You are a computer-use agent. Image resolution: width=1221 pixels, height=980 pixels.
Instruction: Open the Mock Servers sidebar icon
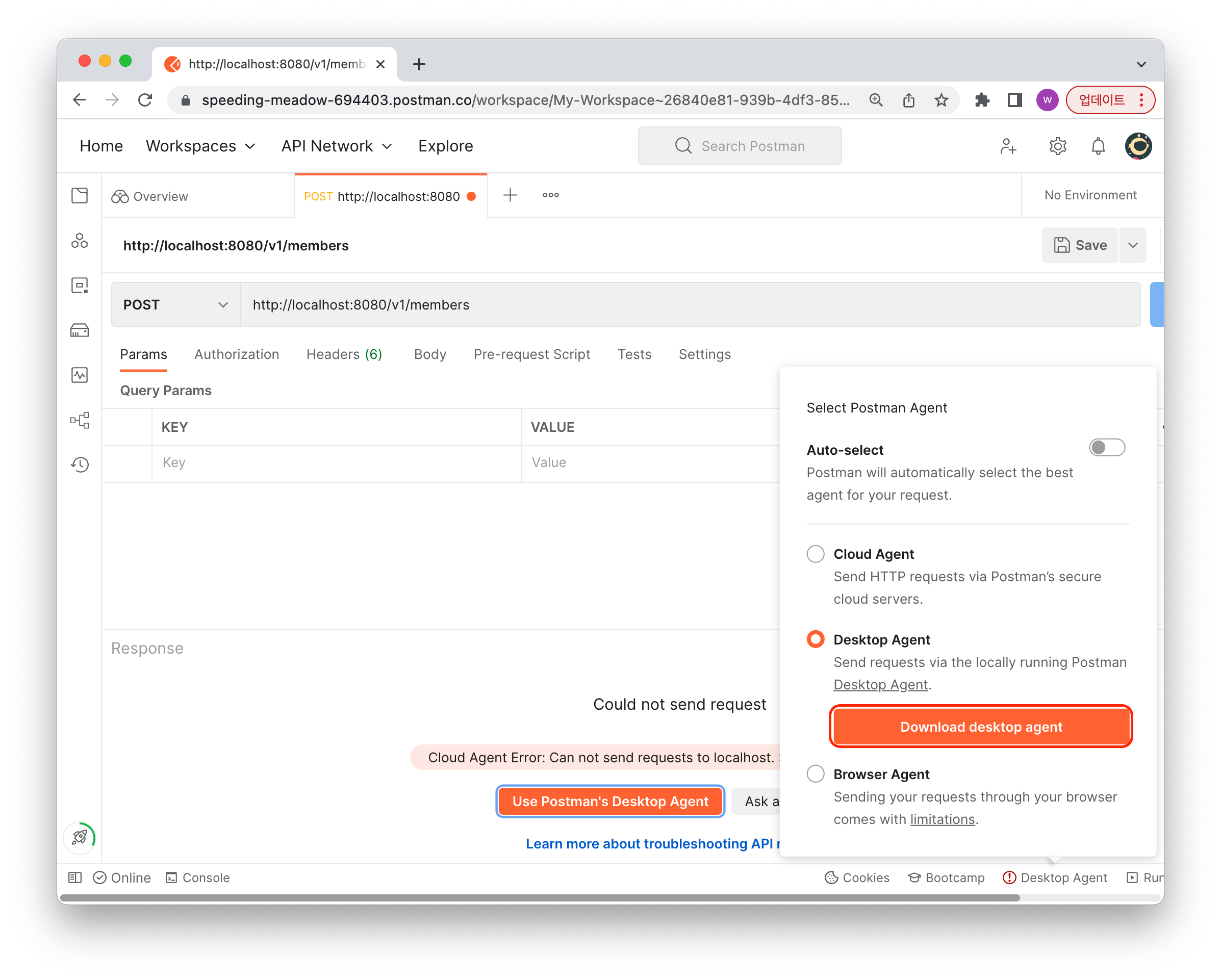point(79,330)
